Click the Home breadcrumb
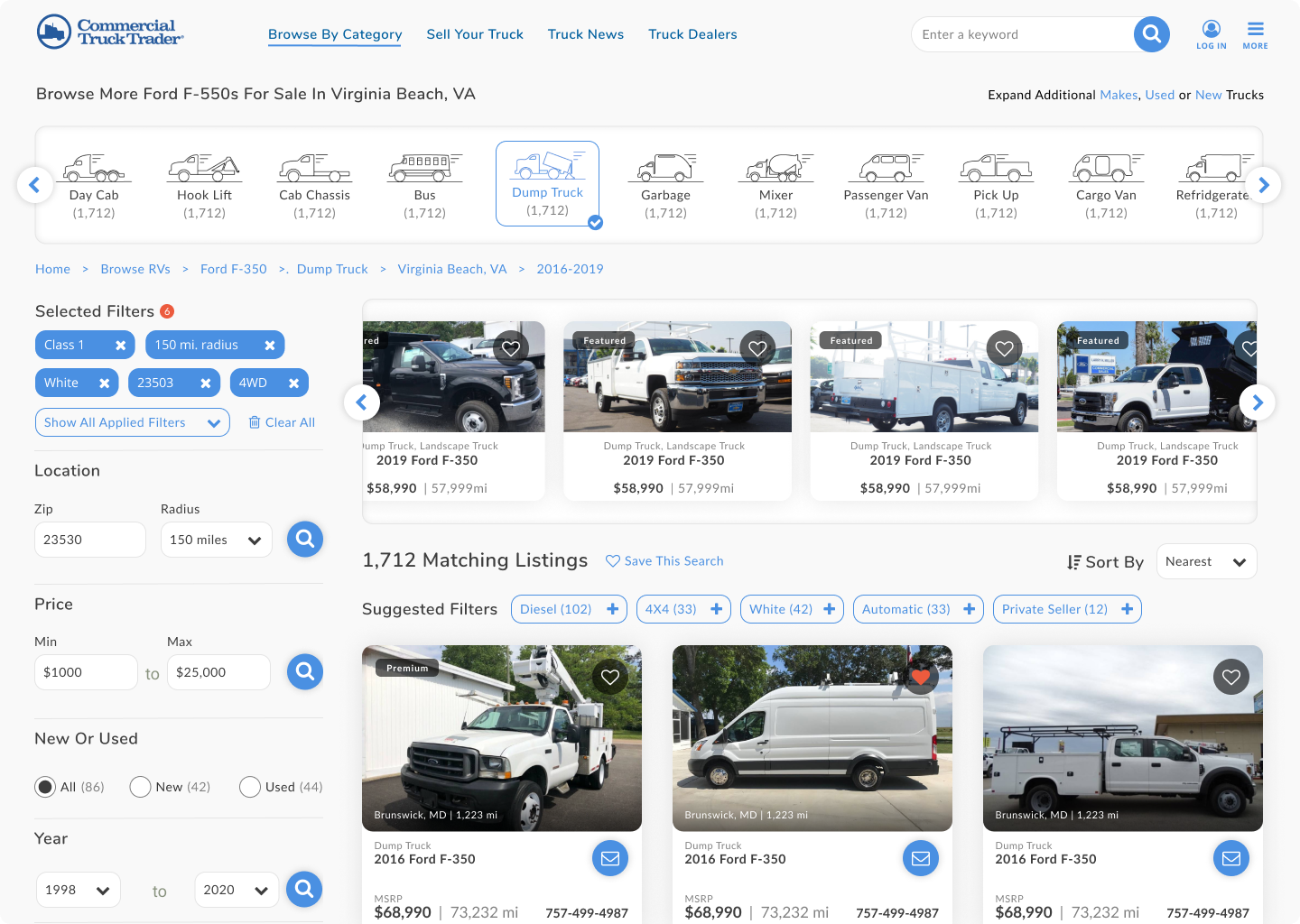Screen dimensions: 1300x924 (52, 269)
